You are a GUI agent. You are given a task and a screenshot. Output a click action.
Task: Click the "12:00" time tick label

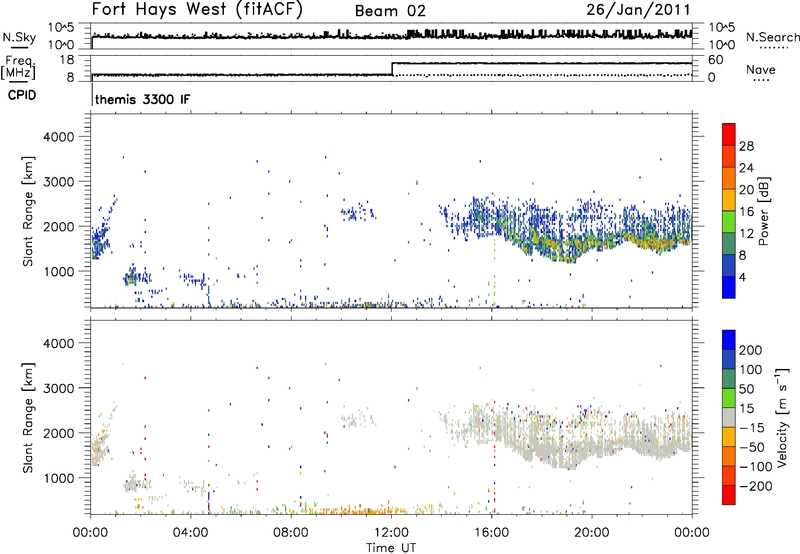click(391, 533)
